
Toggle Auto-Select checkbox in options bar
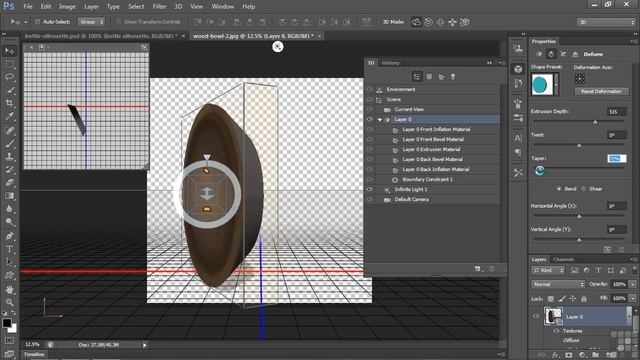pos(37,22)
